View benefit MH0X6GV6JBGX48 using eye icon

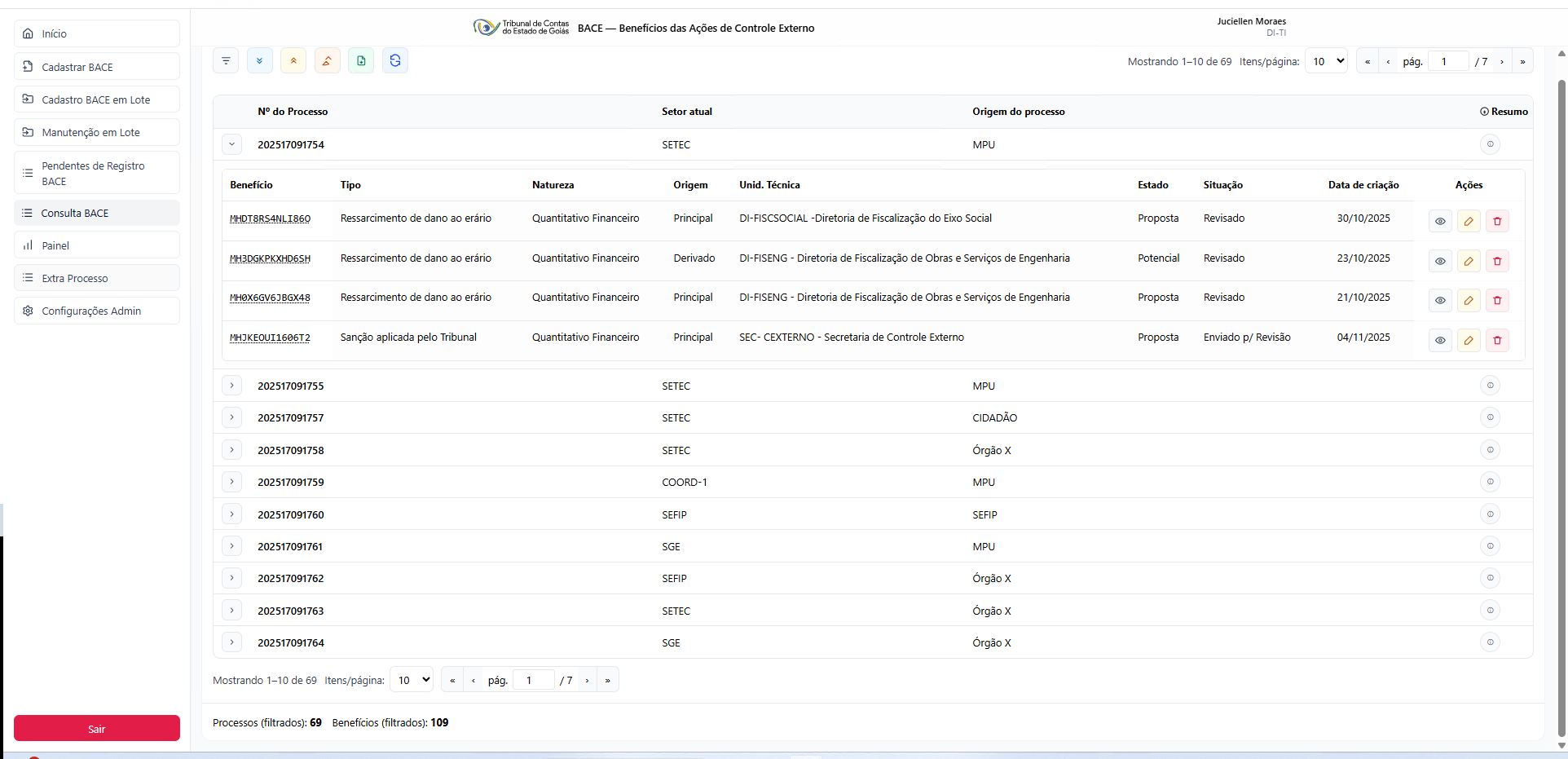tap(1440, 301)
